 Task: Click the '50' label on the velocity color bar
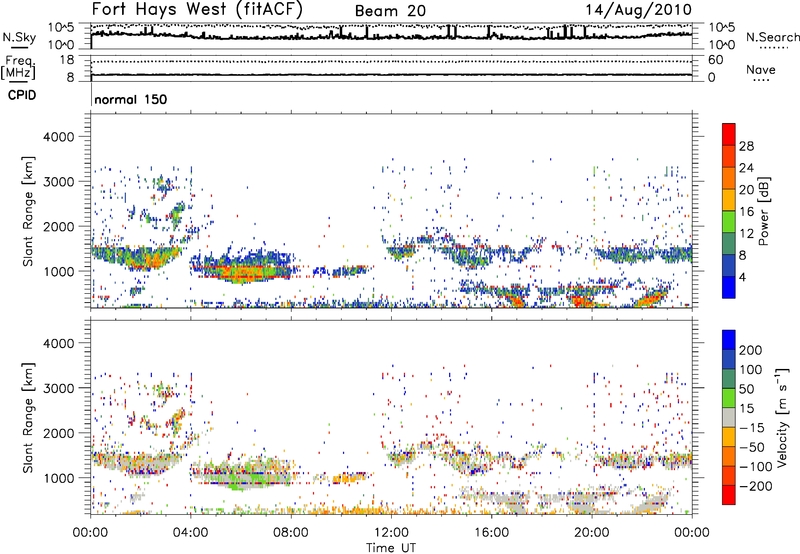pos(747,389)
